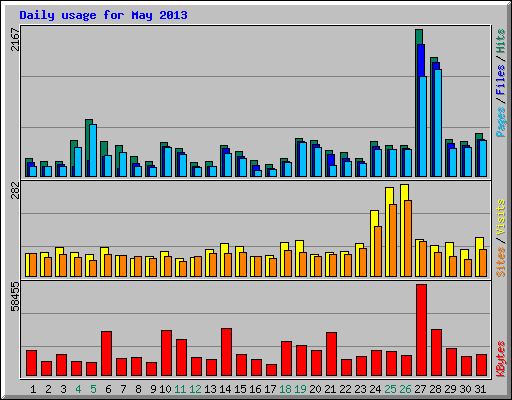Click the tallest green hits bar for day 27

click(x=419, y=37)
